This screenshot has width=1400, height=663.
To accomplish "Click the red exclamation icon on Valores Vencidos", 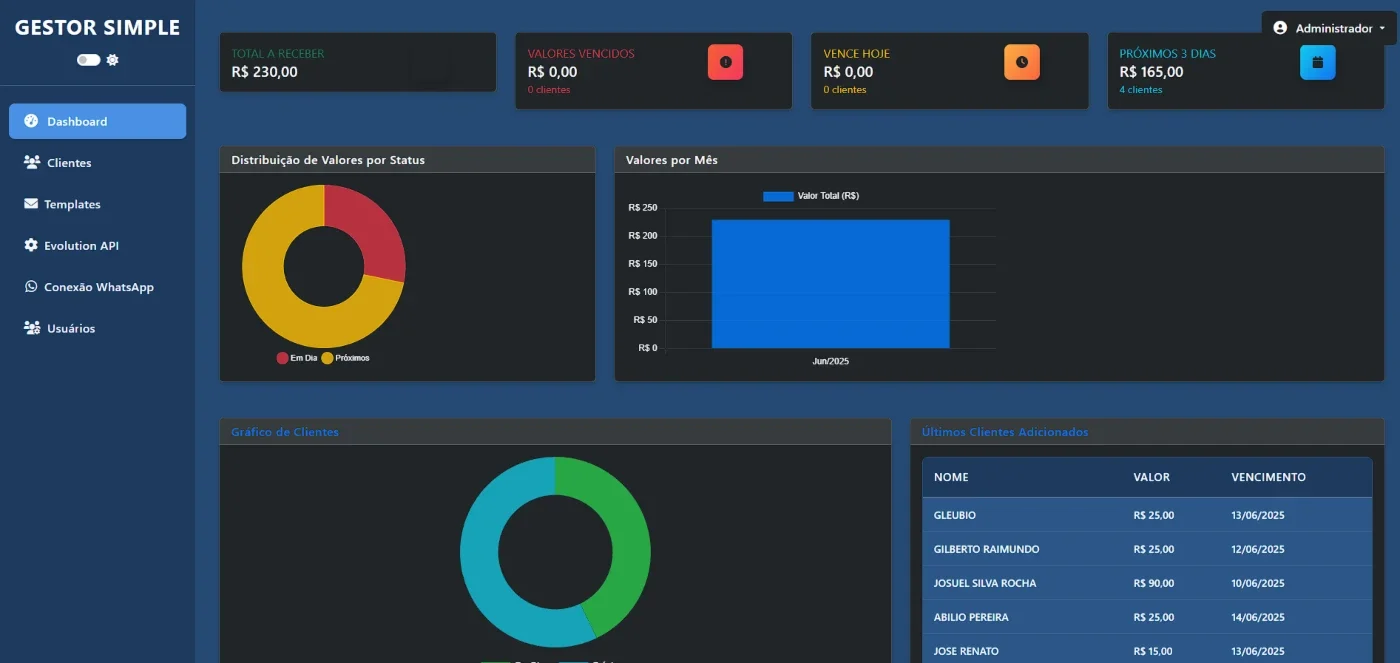I will (726, 62).
